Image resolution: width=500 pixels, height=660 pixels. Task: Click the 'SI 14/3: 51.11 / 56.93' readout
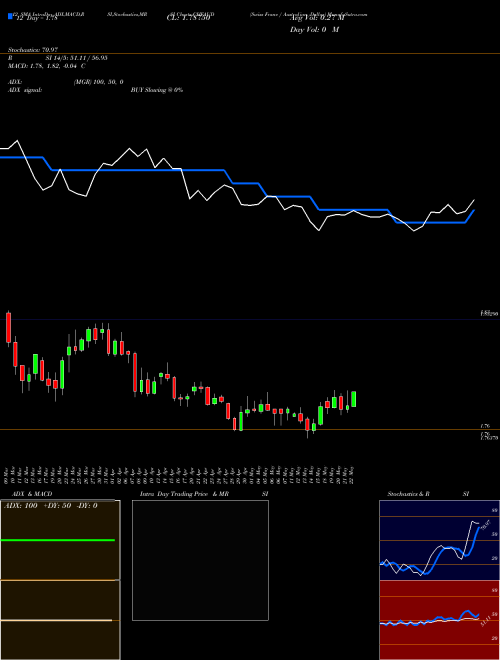tap(76, 58)
